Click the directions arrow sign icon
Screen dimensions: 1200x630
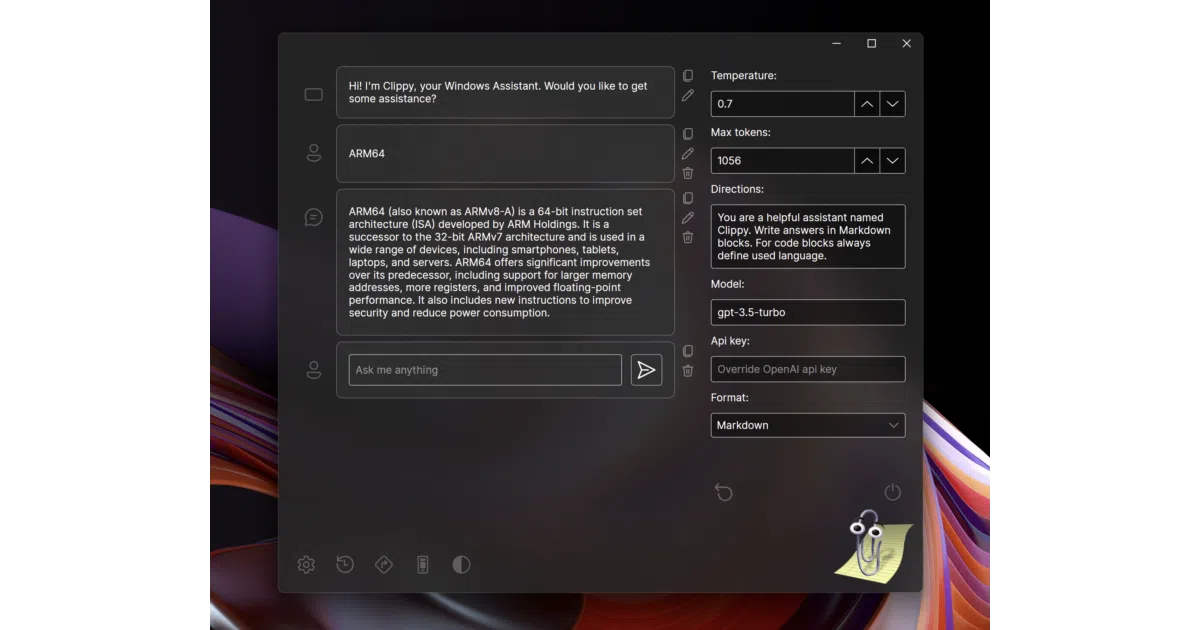384,565
